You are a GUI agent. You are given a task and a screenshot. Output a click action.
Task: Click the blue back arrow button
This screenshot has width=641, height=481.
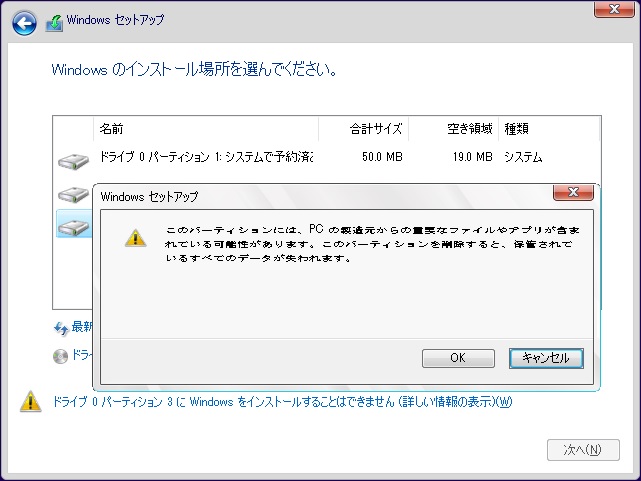(24, 23)
